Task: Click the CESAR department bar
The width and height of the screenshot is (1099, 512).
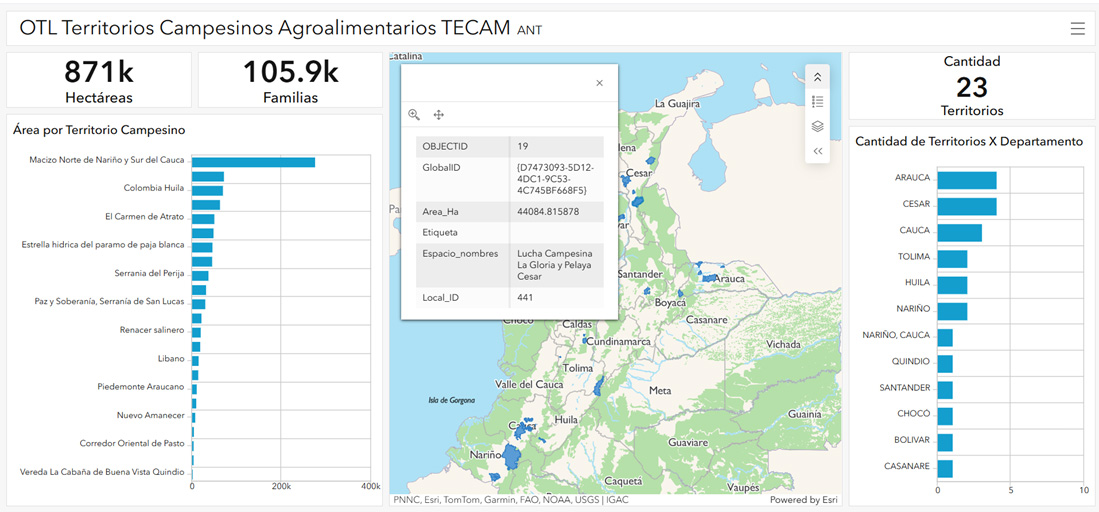Action: click(x=966, y=206)
